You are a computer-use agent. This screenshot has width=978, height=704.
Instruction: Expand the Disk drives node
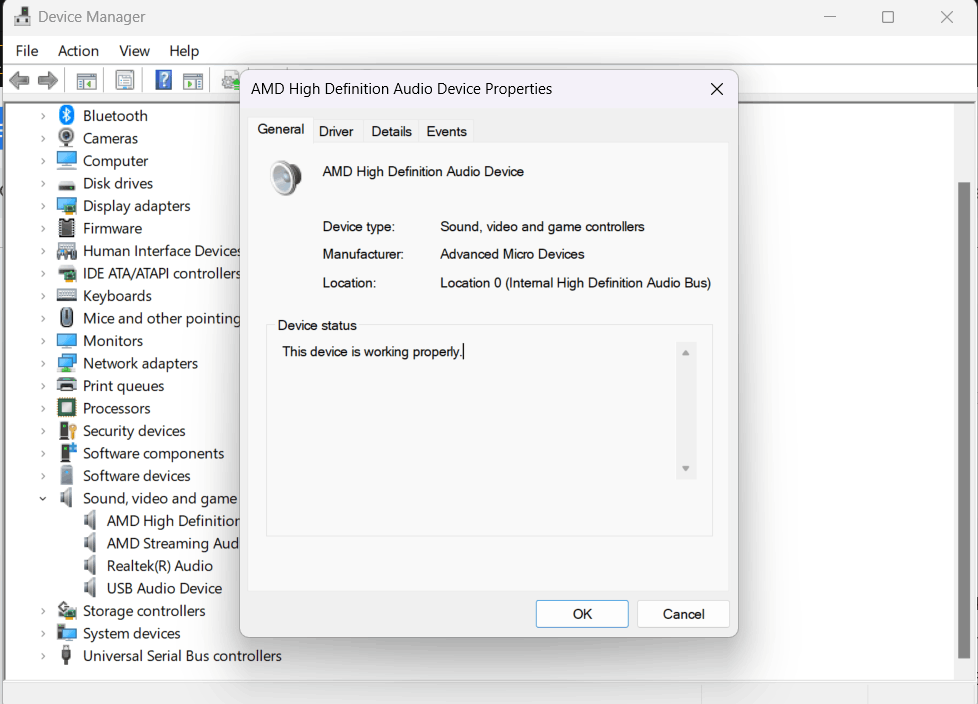pos(42,183)
